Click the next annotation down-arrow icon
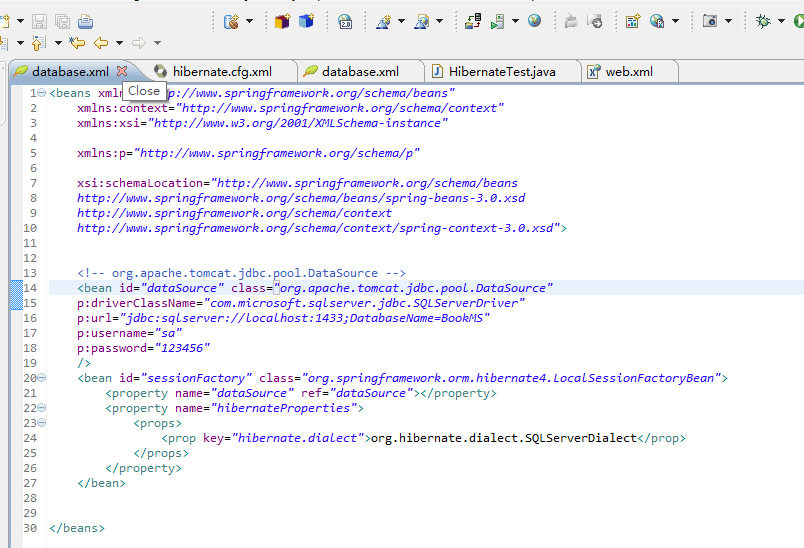Image resolution: width=804 pixels, height=548 pixels. coord(4,43)
